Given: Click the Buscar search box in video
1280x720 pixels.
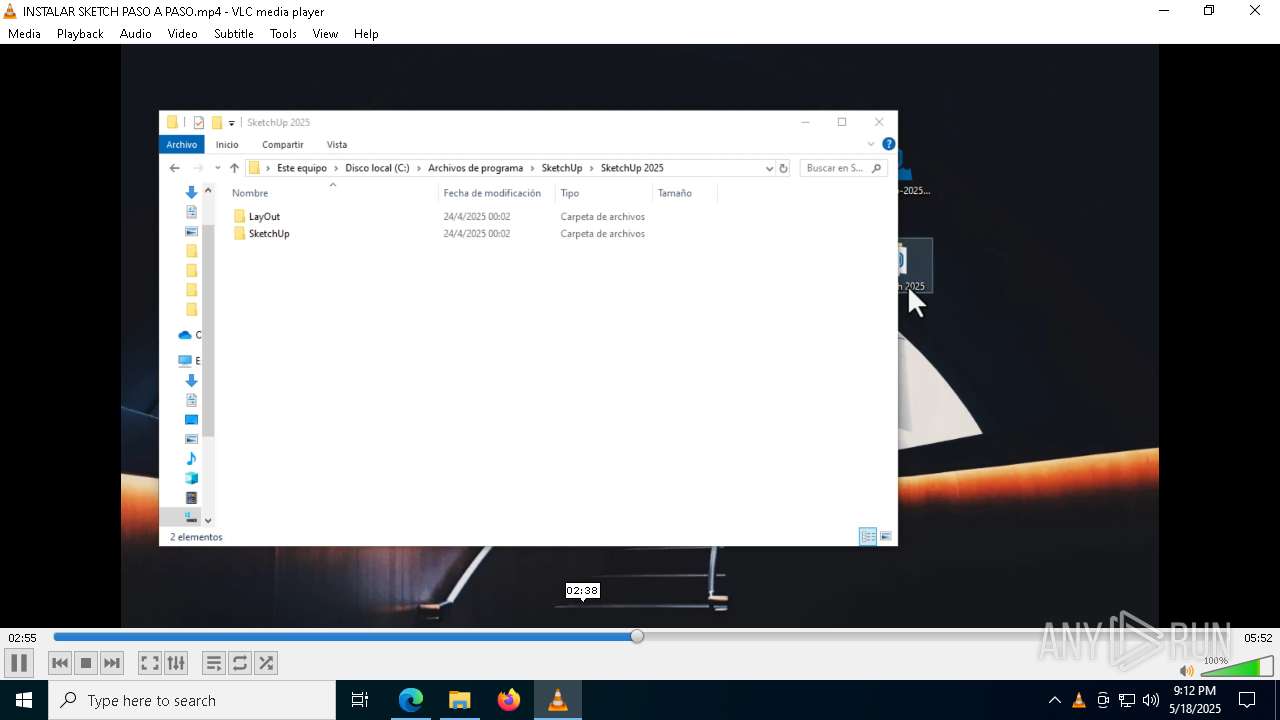Looking at the screenshot, I should [x=843, y=168].
